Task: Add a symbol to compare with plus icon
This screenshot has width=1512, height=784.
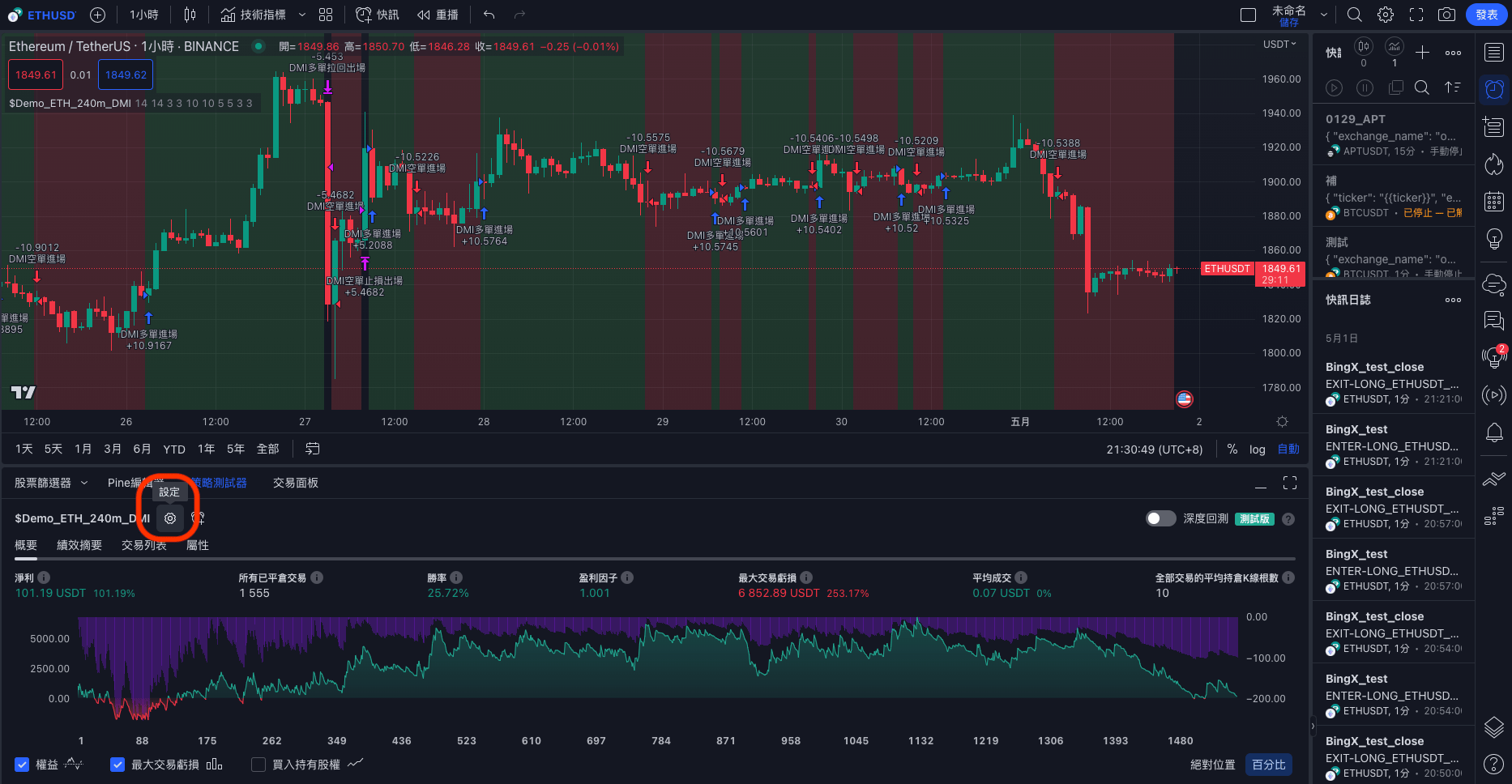Action: pyautogui.click(x=98, y=15)
